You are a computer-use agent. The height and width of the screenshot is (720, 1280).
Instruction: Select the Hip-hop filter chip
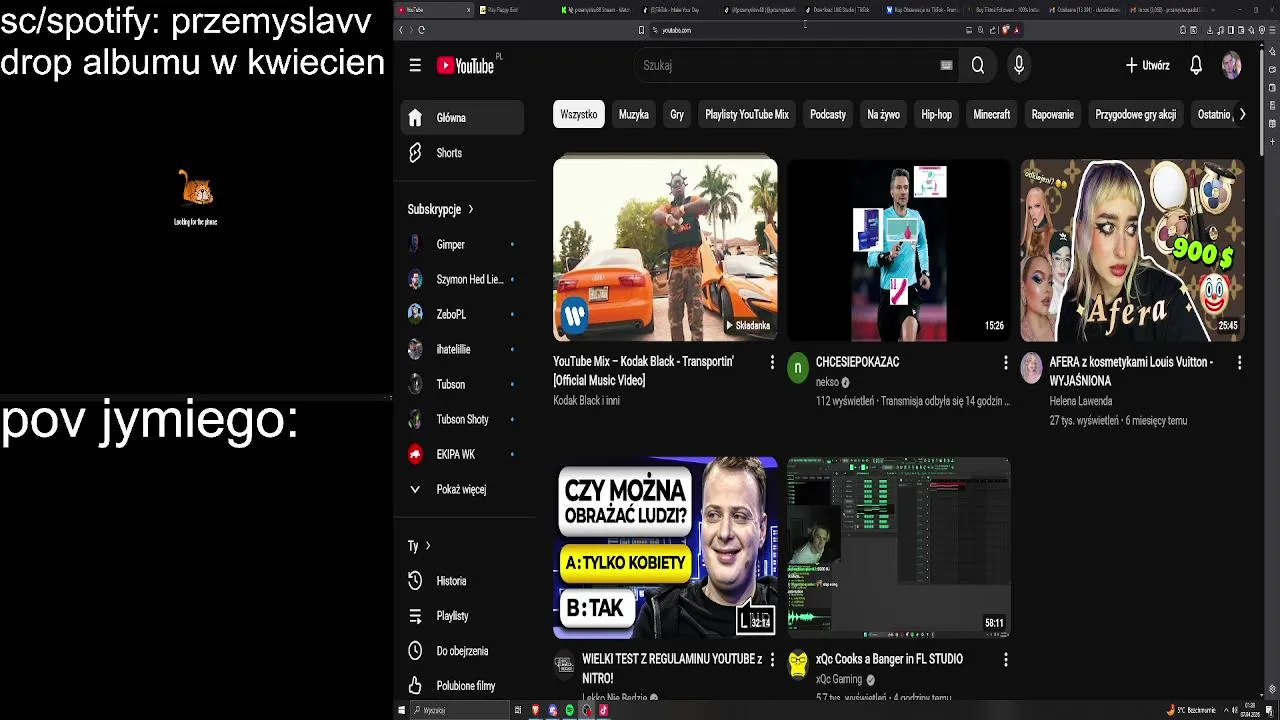click(x=937, y=114)
